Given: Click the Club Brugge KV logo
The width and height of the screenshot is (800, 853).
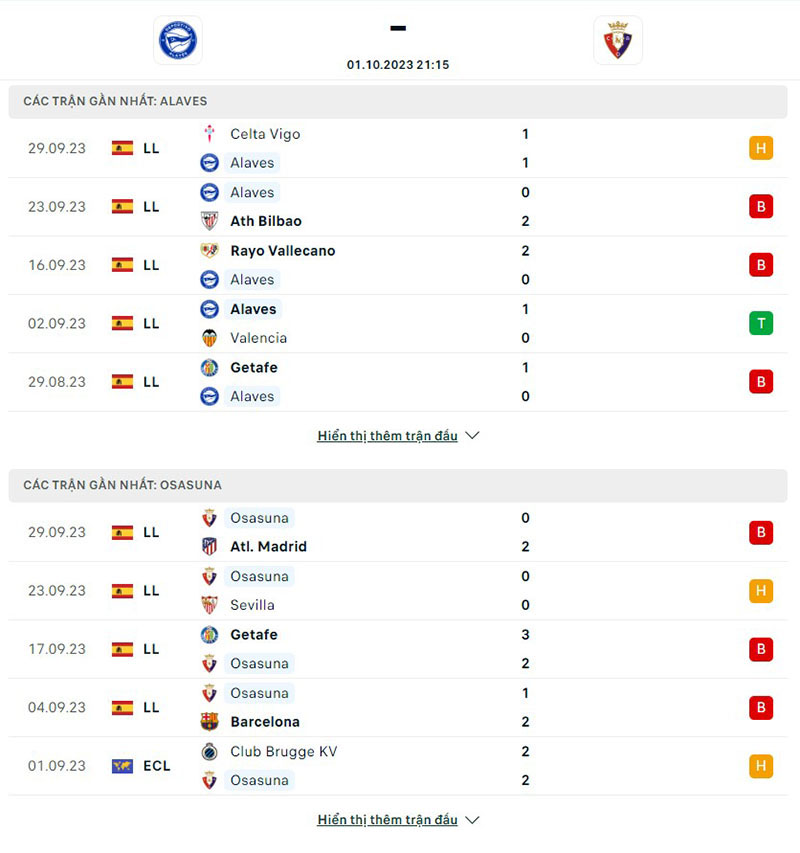Looking at the screenshot, I should click(209, 752).
